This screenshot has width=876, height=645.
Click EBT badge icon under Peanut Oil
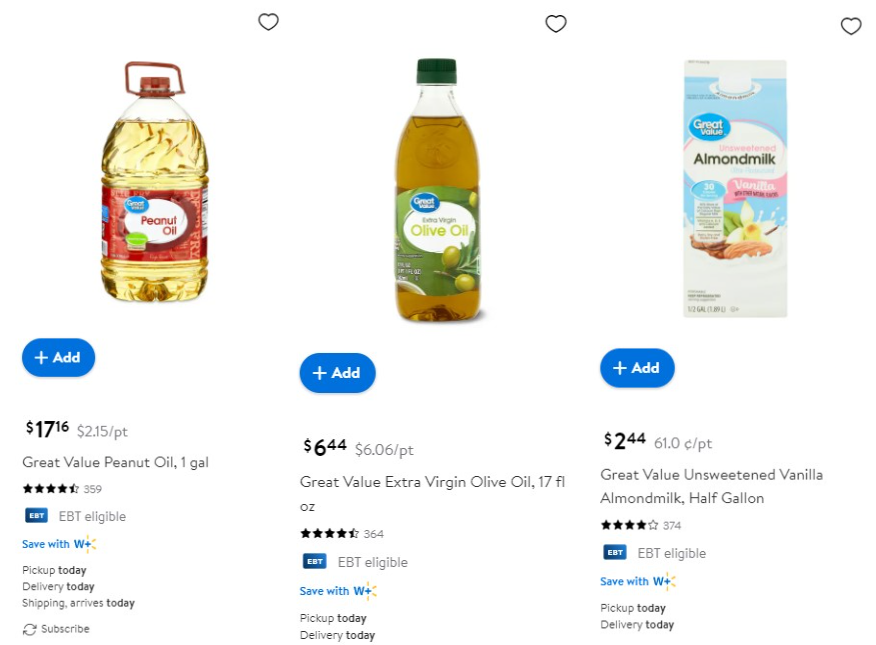click(37, 515)
